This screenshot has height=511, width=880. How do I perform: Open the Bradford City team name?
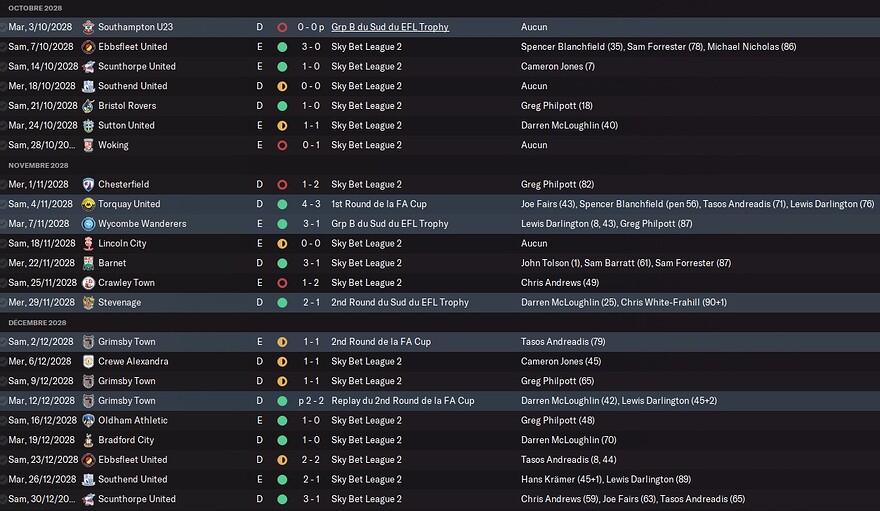[x=126, y=439]
